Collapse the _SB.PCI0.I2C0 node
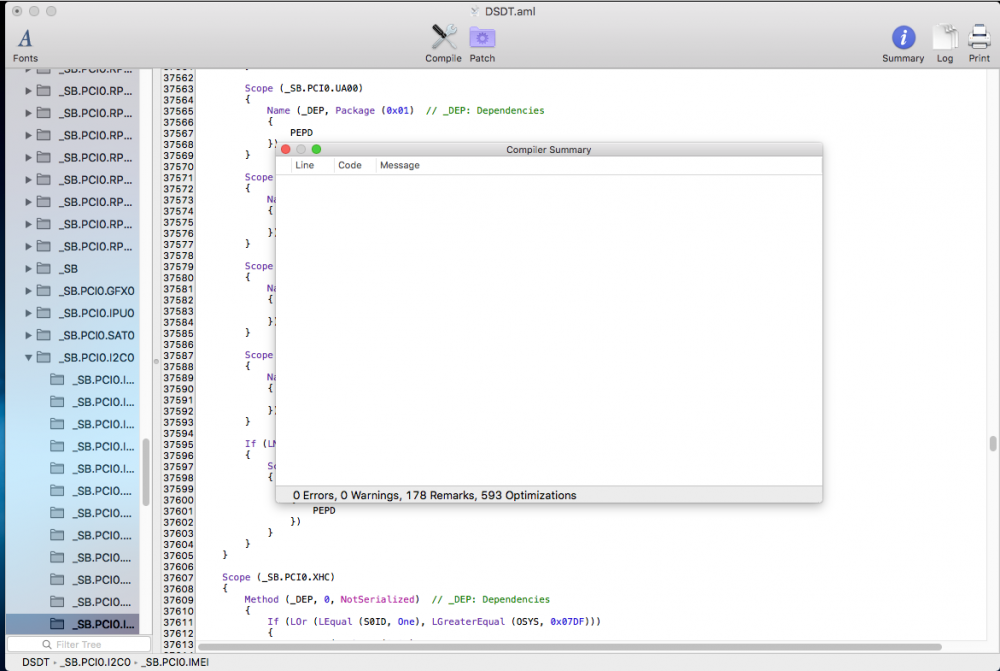The image size is (1000, 671). pos(28,357)
